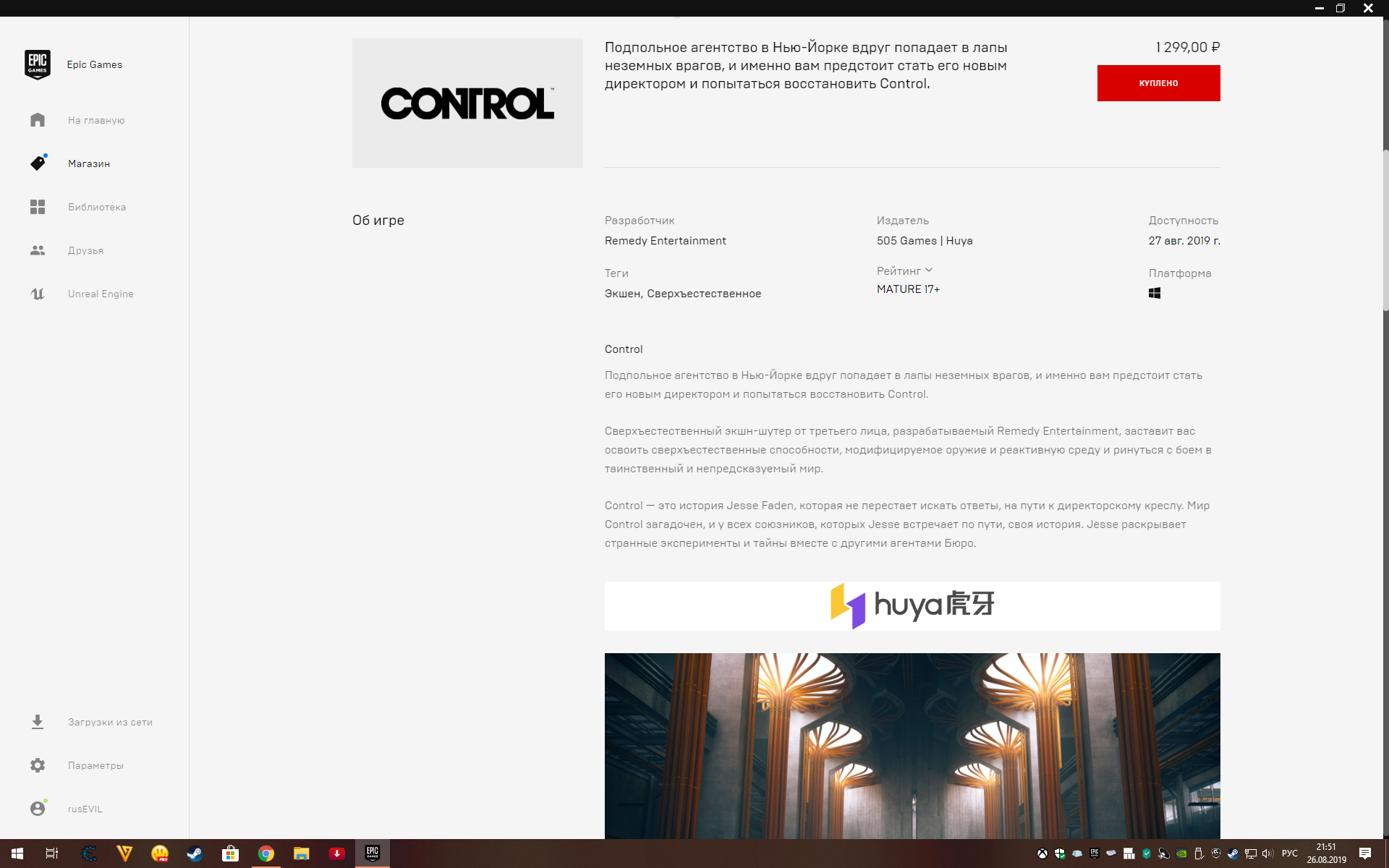Open Загрузки из сети downloads icon
The height and width of the screenshot is (868, 1389).
(x=38, y=722)
